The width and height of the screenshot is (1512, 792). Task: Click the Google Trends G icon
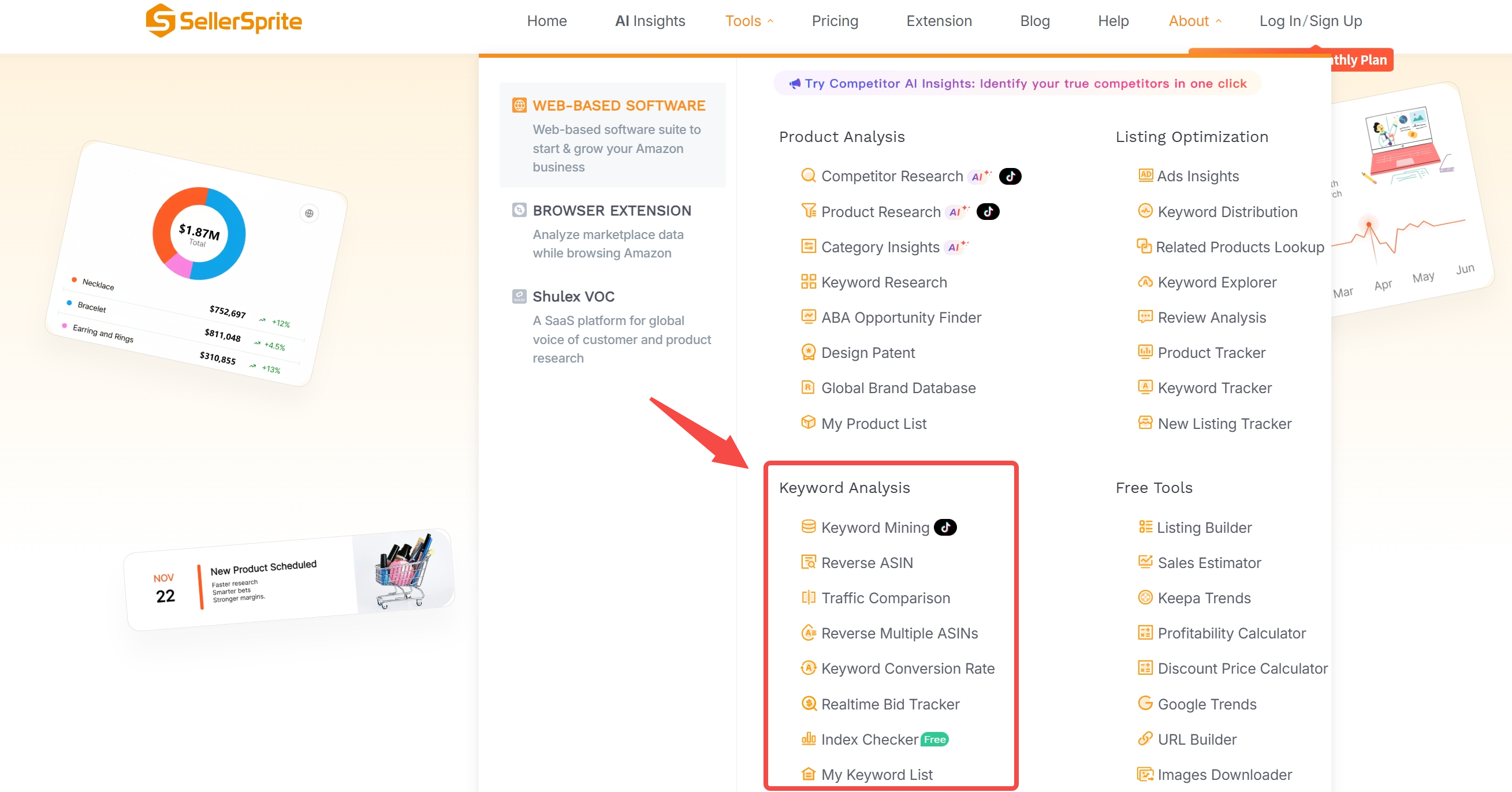[1145, 703]
